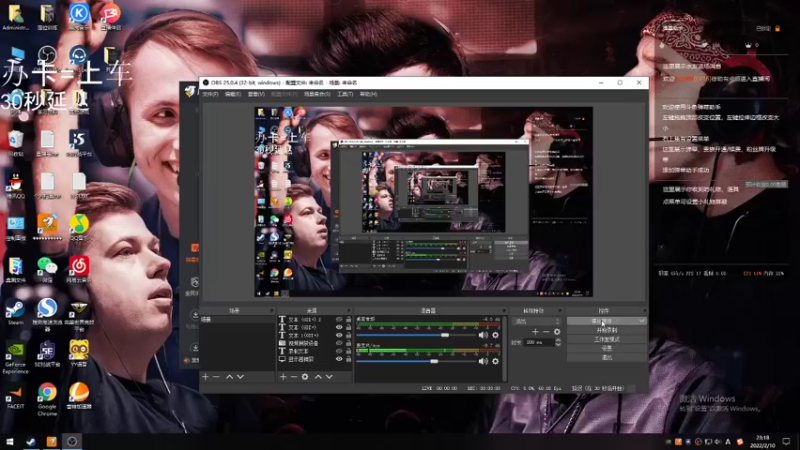Open the FACEIT desktop shortcut
800x450 pixels.
[x=15, y=396]
